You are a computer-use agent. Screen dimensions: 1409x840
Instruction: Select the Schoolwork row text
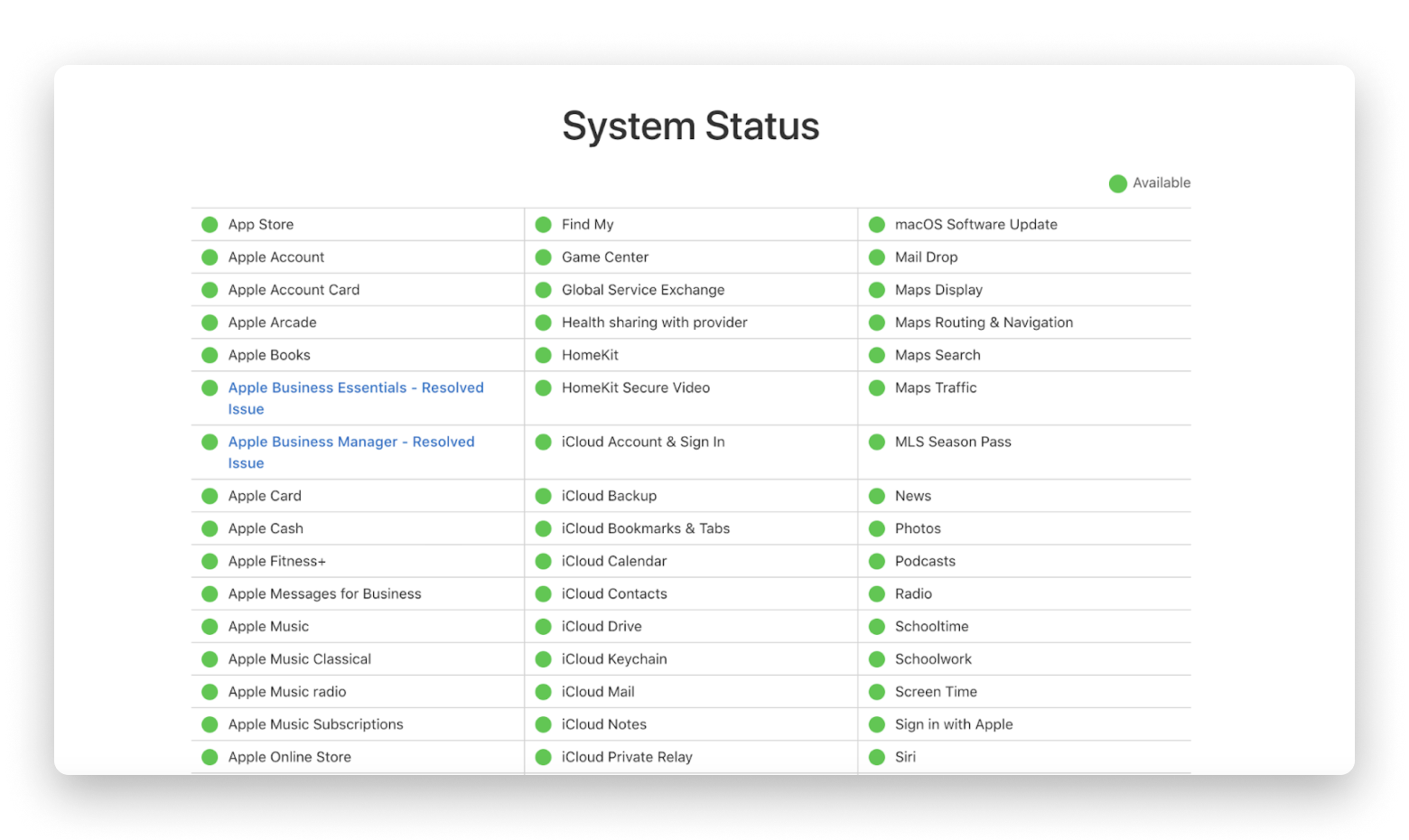tap(933, 659)
